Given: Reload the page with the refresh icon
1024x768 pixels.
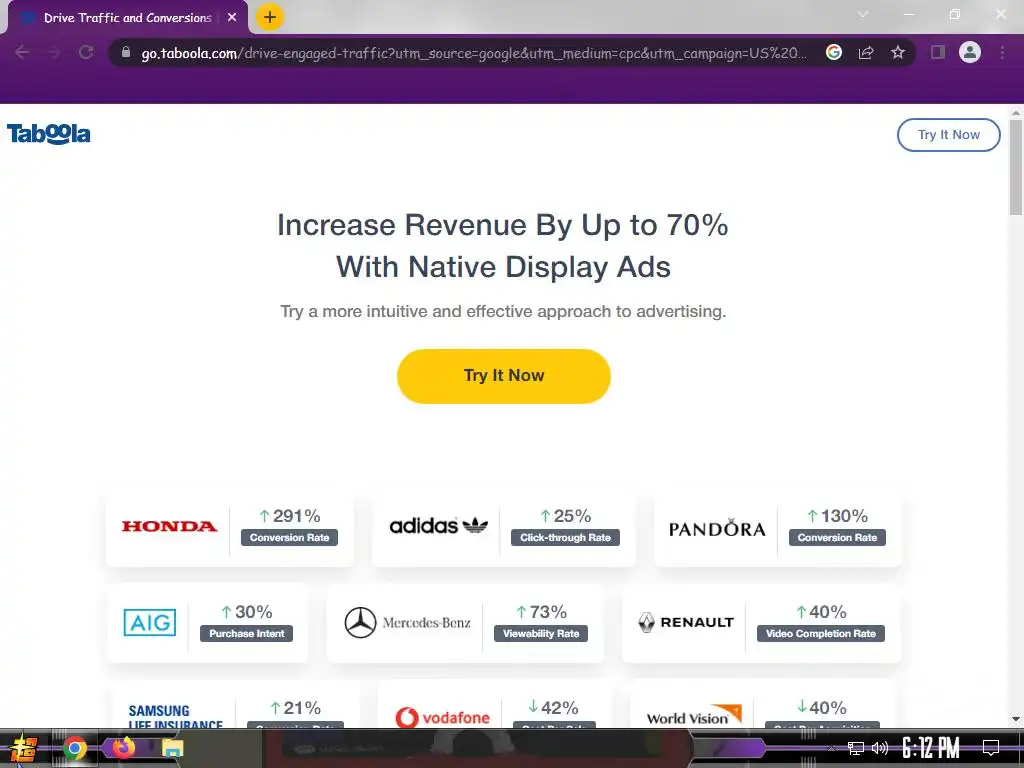Looking at the screenshot, I should coord(86,52).
